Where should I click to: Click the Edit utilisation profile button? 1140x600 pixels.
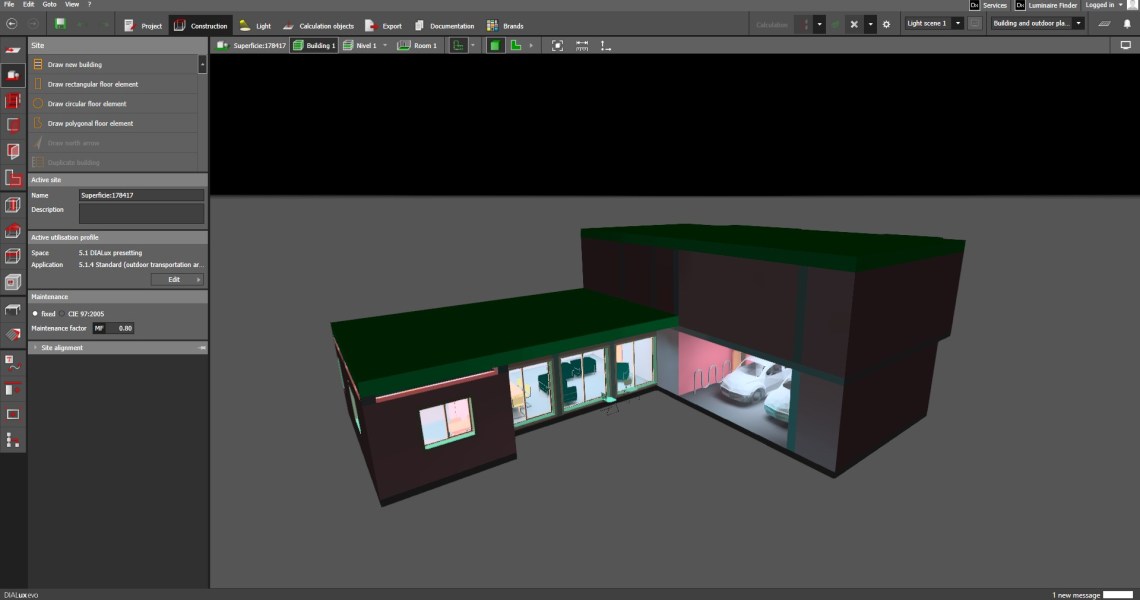(177, 280)
